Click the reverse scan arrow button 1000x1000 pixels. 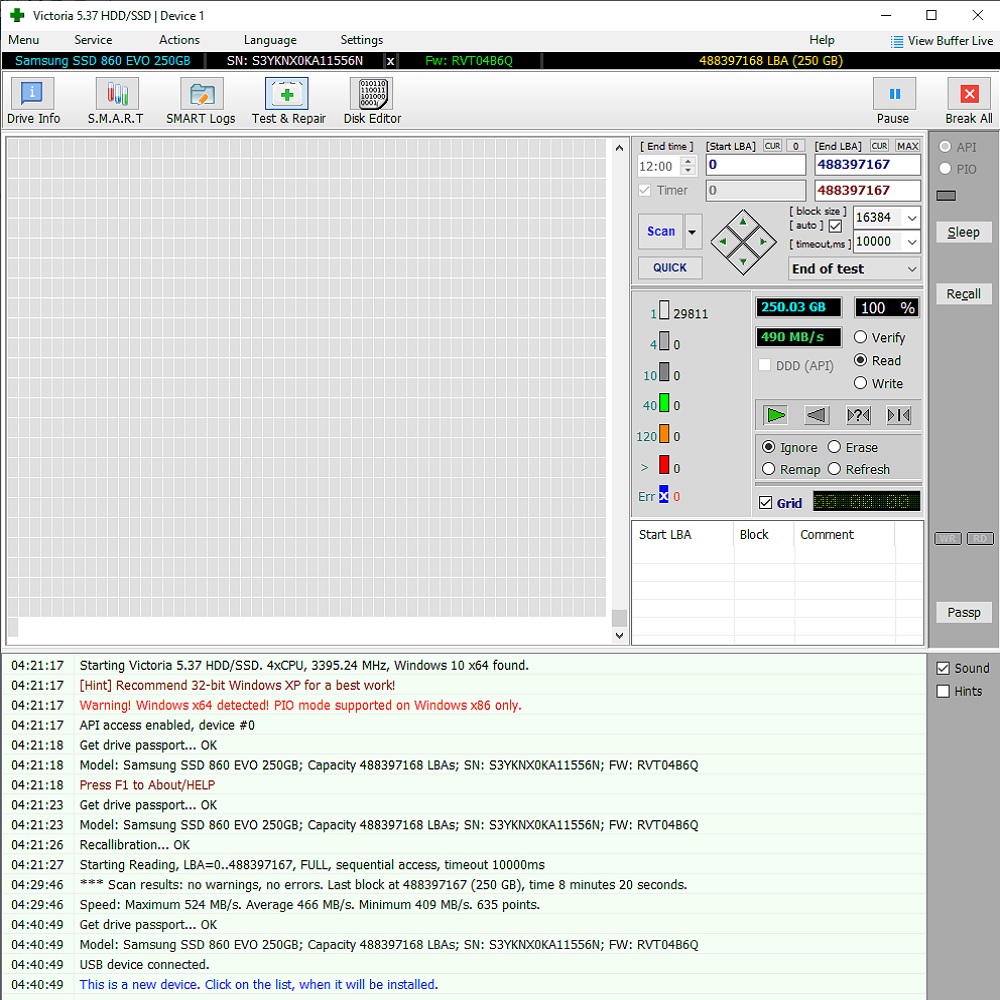(x=816, y=416)
